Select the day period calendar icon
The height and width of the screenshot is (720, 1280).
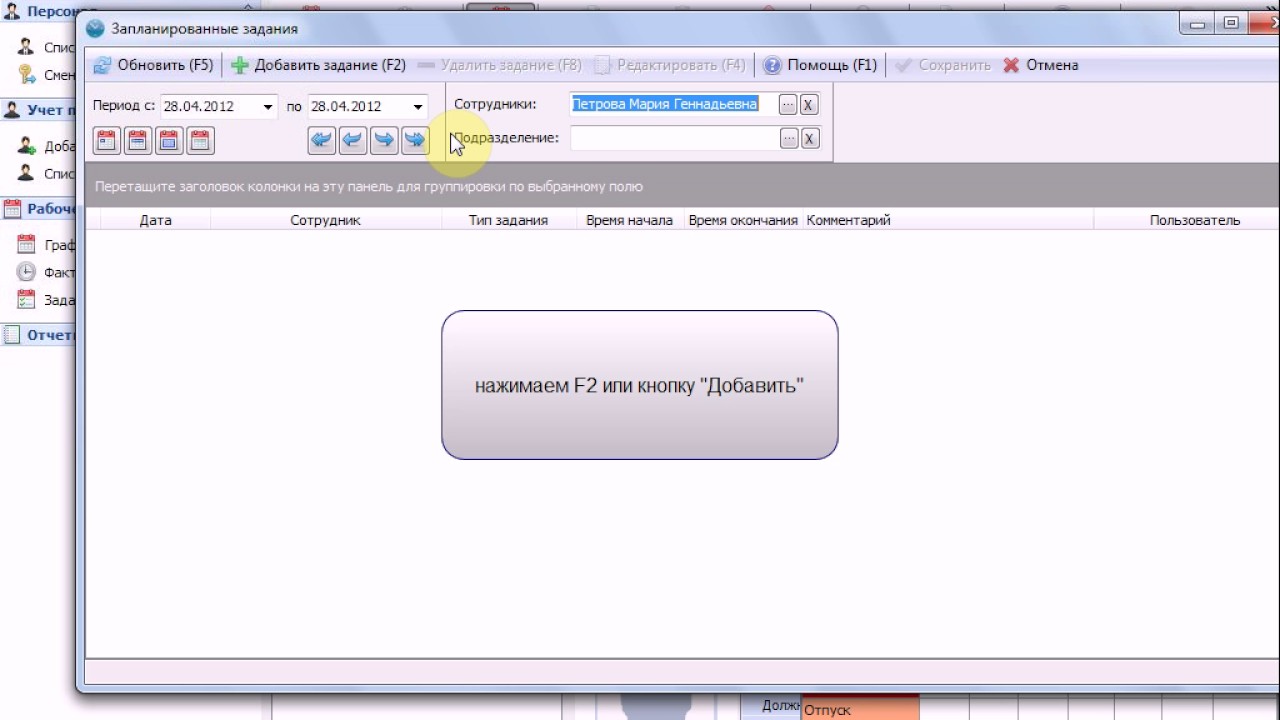[107, 141]
